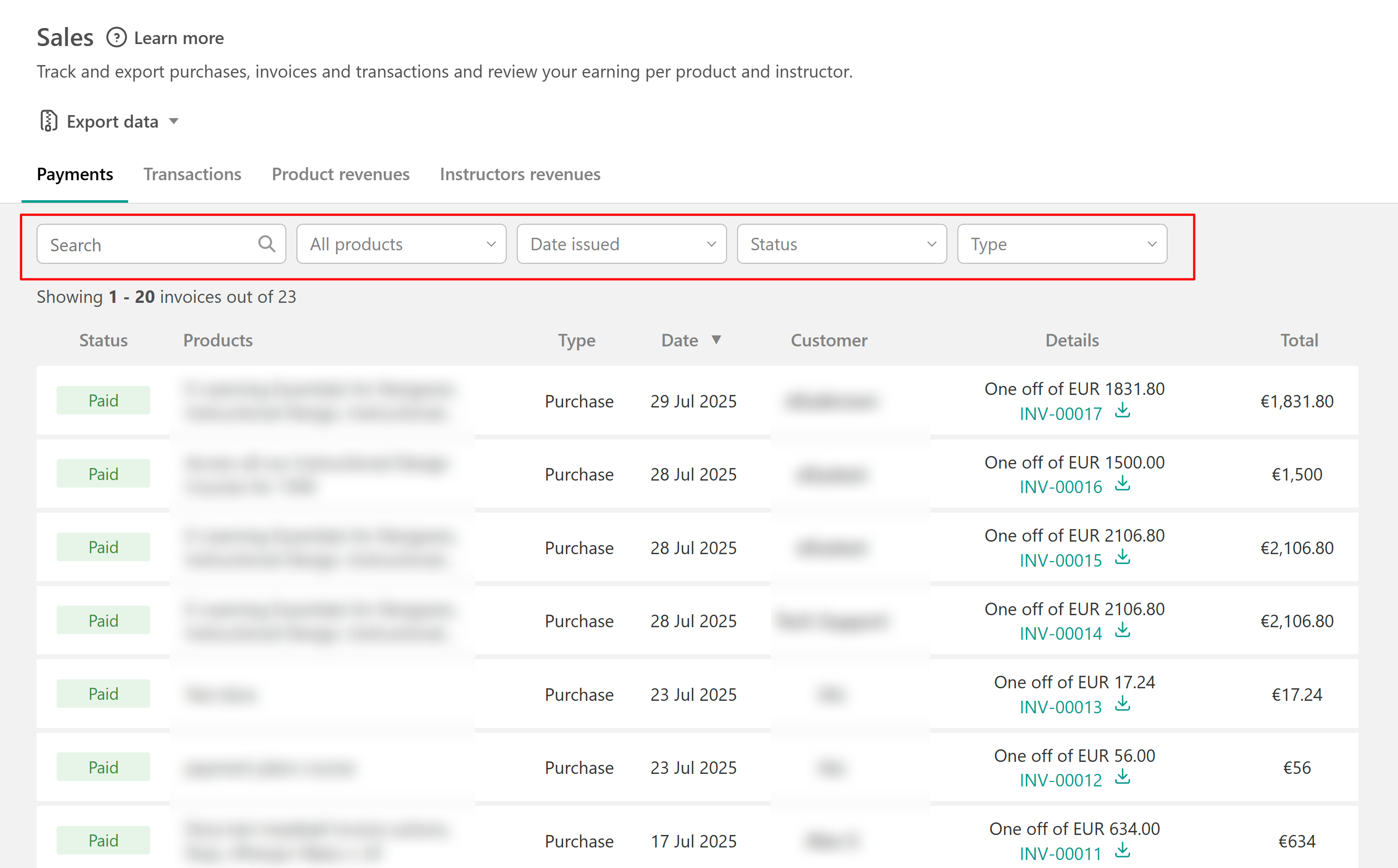Viewport: 1398px width, 868px height.
Task: Download invoice INV-00015 using its icon
Action: (x=1123, y=558)
